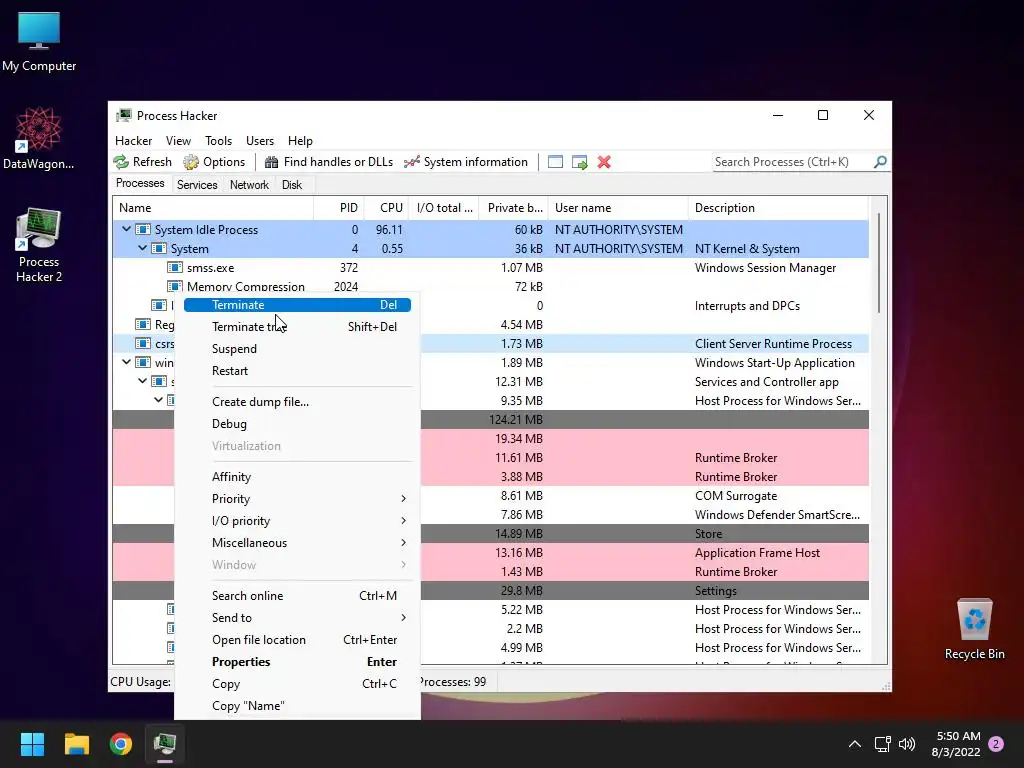Click the search magnifier icon
The width and height of the screenshot is (1024, 768).
(x=880, y=161)
